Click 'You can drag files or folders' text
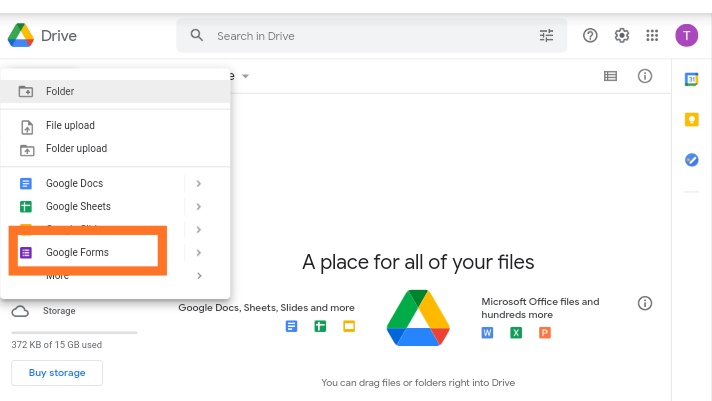 click(x=418, y=383)
